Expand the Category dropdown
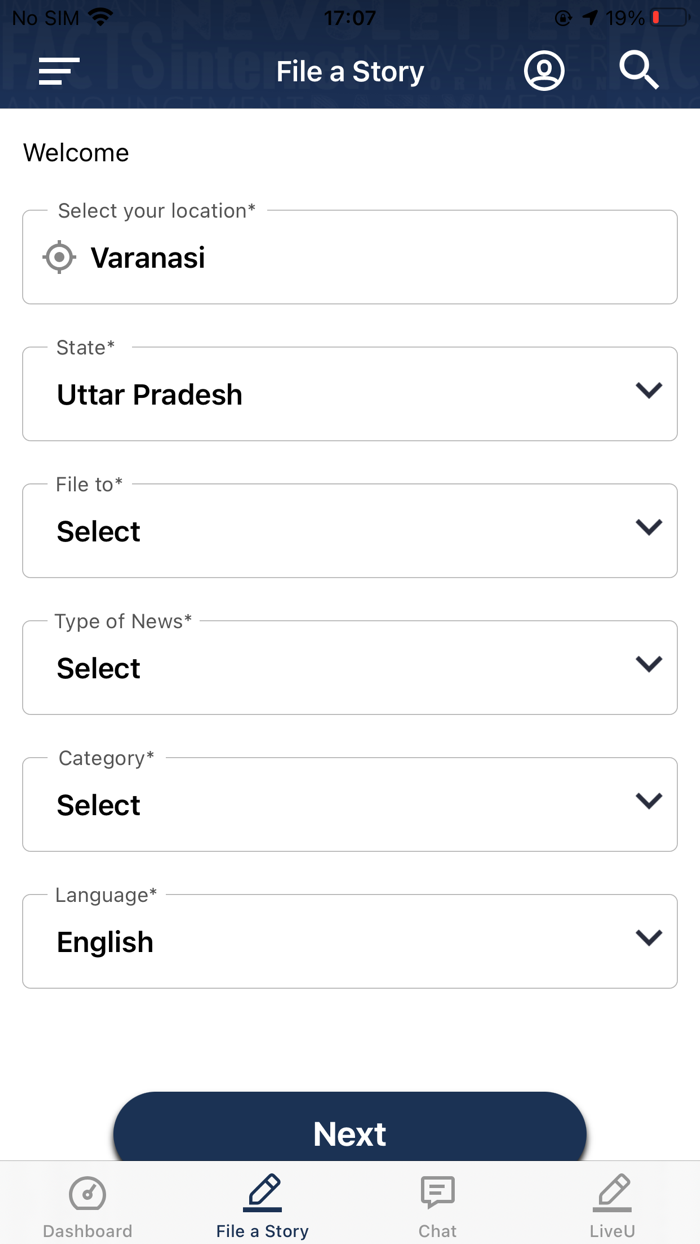Image resolution: width=700 pixels, height=1244 pixels. pyautogui.click(x=350, y=805)
